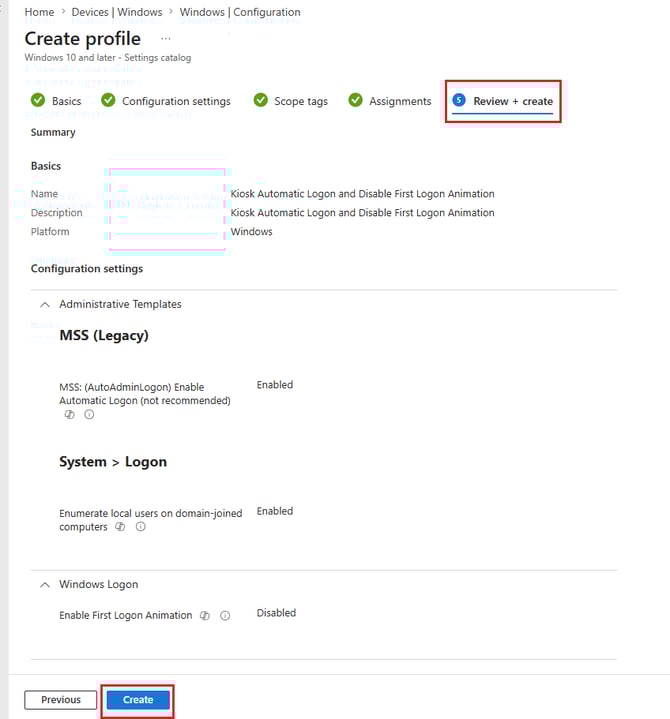Open Devices | Windows breadcrumb

116,12
